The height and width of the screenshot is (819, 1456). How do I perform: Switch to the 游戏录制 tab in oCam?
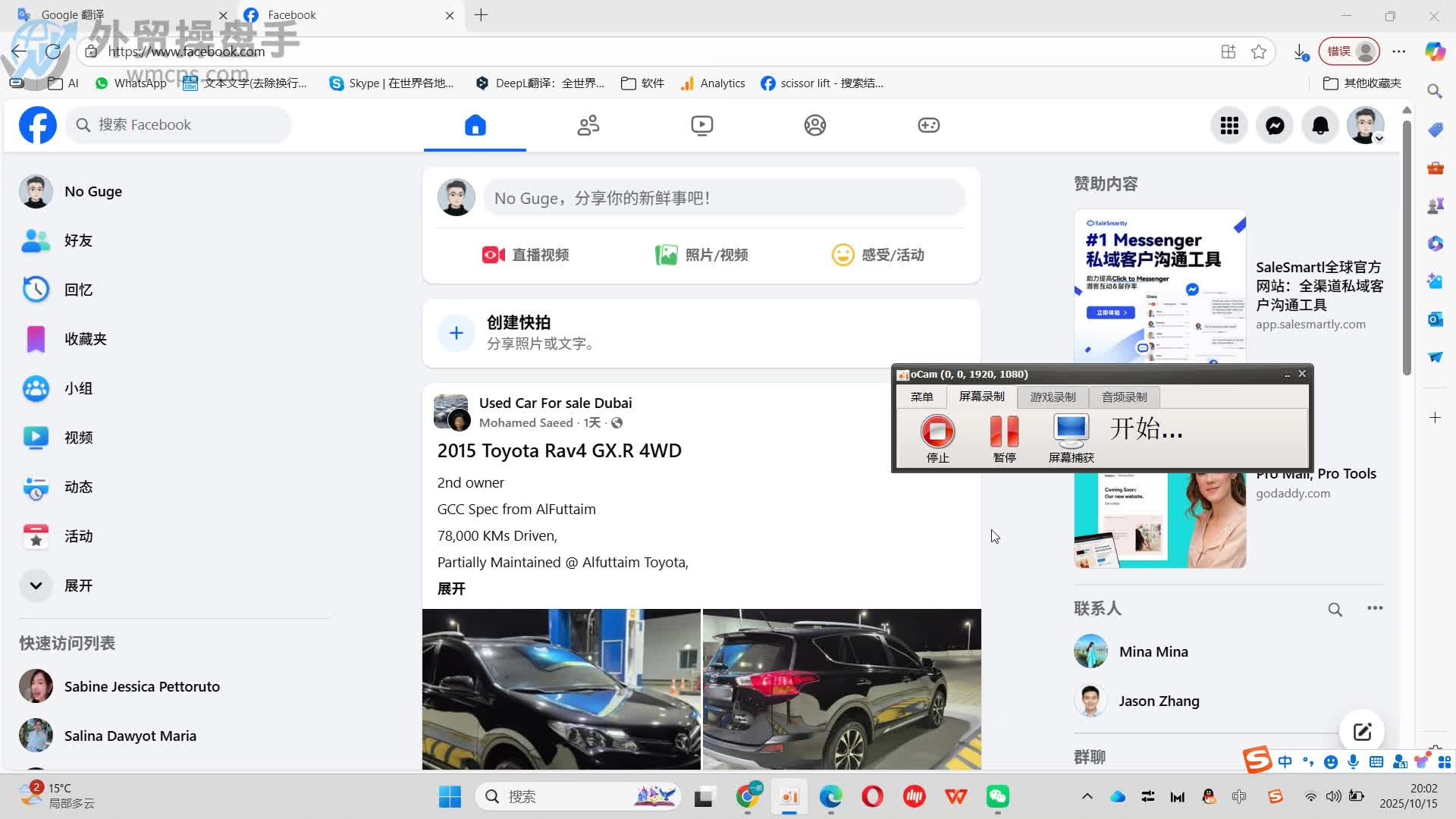point(1053,397)
